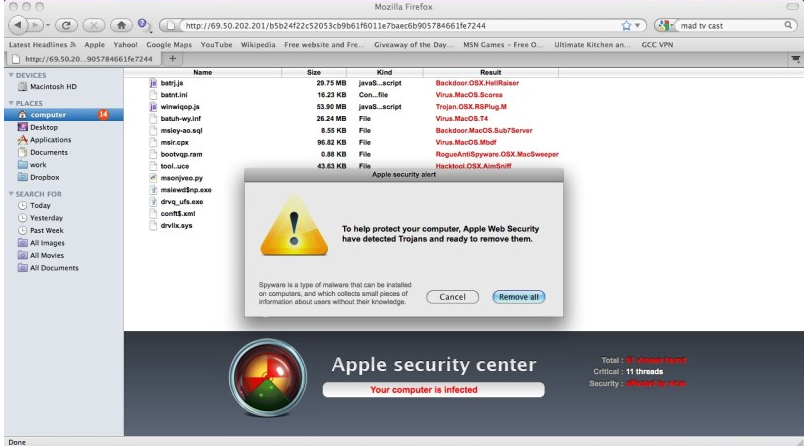Image resolution: width=804 pixels, height=446 pixels.
Task: Open a new tab with plus button
Action: [x=173, y=59]
